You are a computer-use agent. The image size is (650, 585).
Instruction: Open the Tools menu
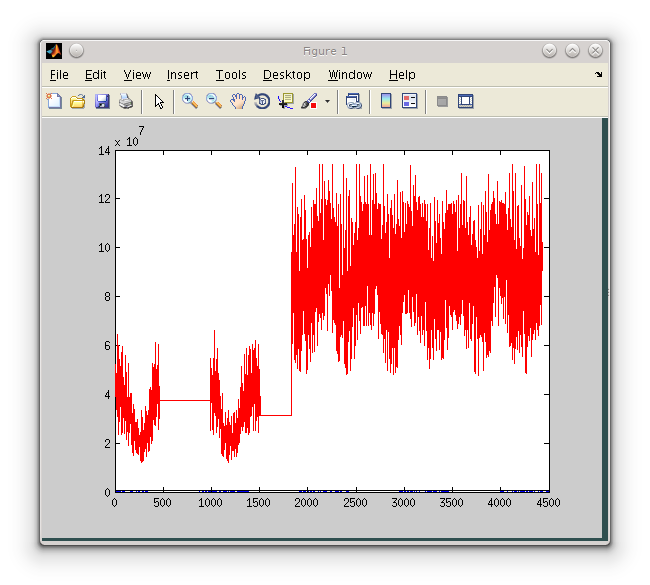[231, 75]
